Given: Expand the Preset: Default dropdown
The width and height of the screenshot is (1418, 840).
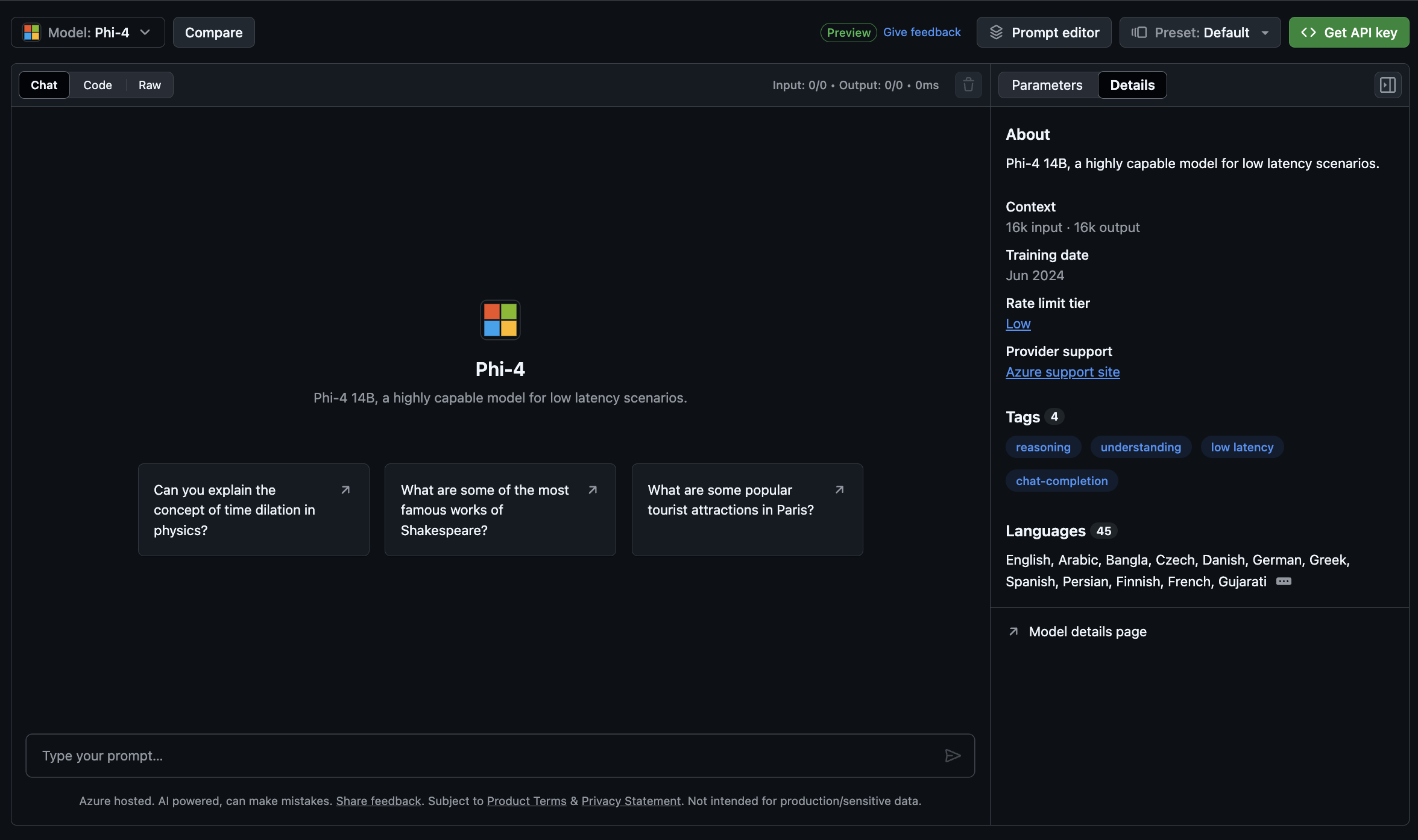Looking at the screenshot, I should (1200, 33).
